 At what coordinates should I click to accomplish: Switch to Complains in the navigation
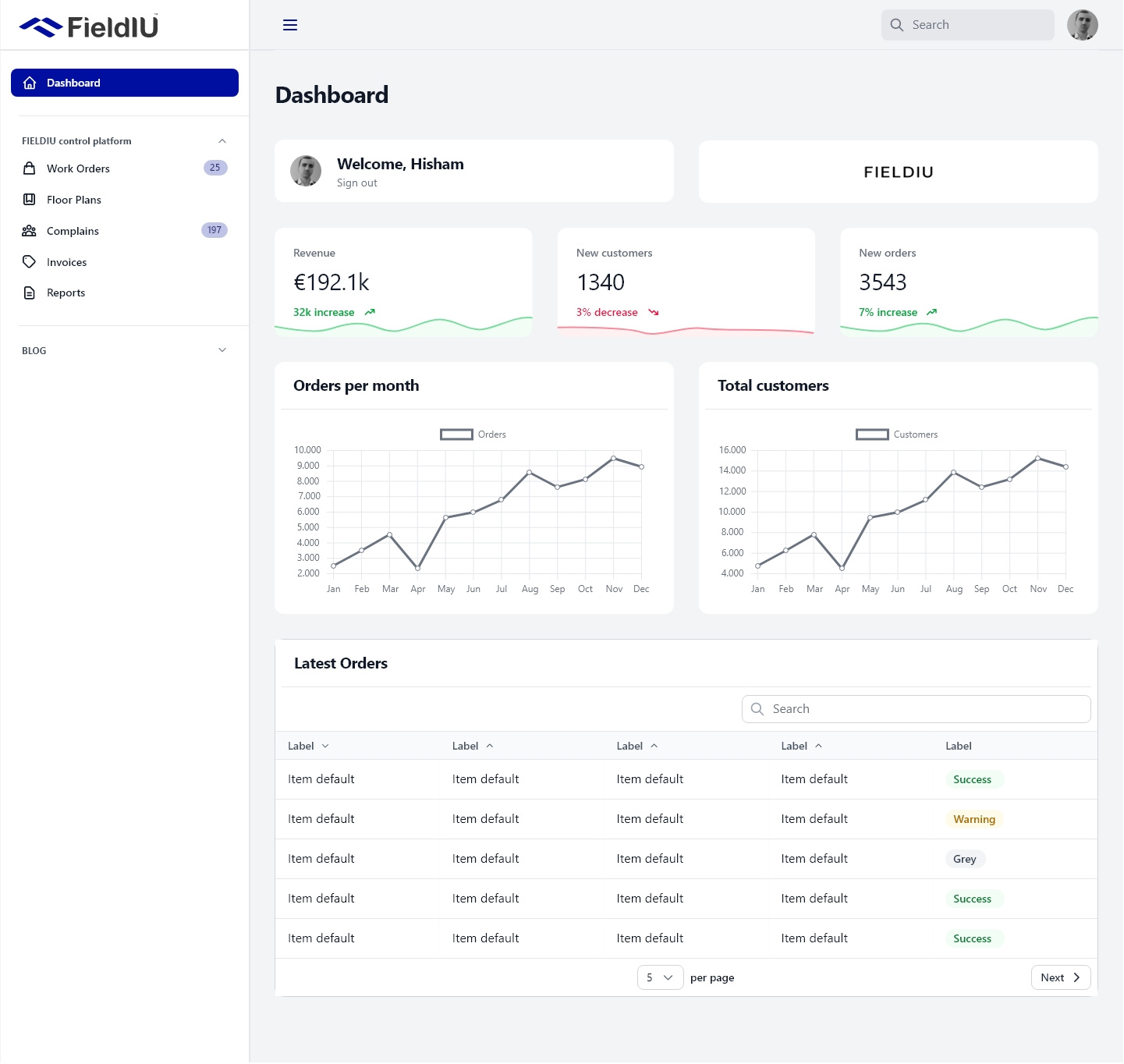pyautogui.click(x=72, y=230)
